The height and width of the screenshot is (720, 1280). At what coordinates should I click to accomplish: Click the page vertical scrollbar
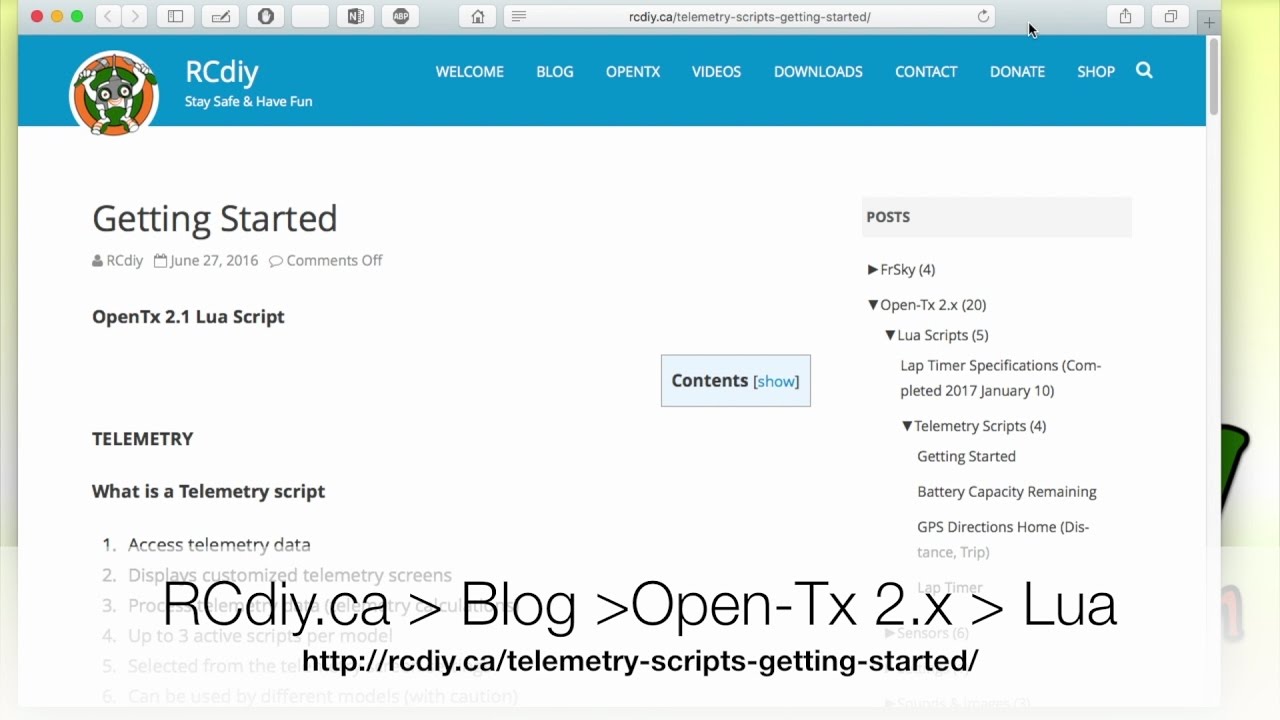pyautogui.click(x=1214, y=78)
